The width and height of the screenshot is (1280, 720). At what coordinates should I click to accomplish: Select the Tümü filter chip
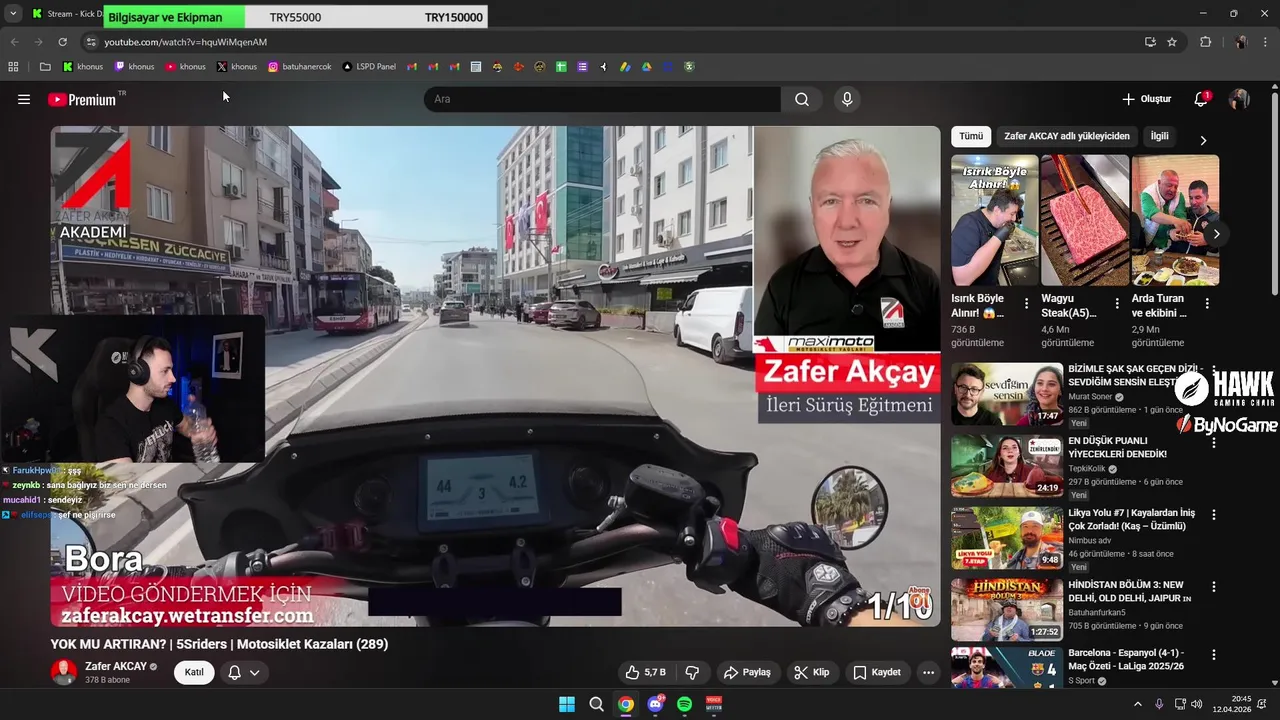pos(971,136)
